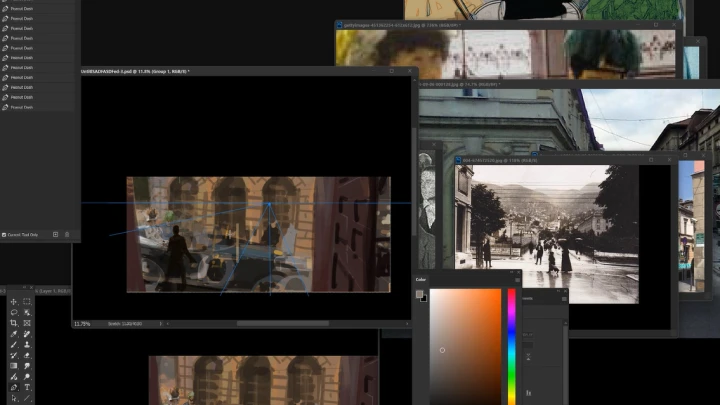The image size is (720, 405).
Task: Select the Frame tool
Action: pyautogui.click(x=27, y=323)
